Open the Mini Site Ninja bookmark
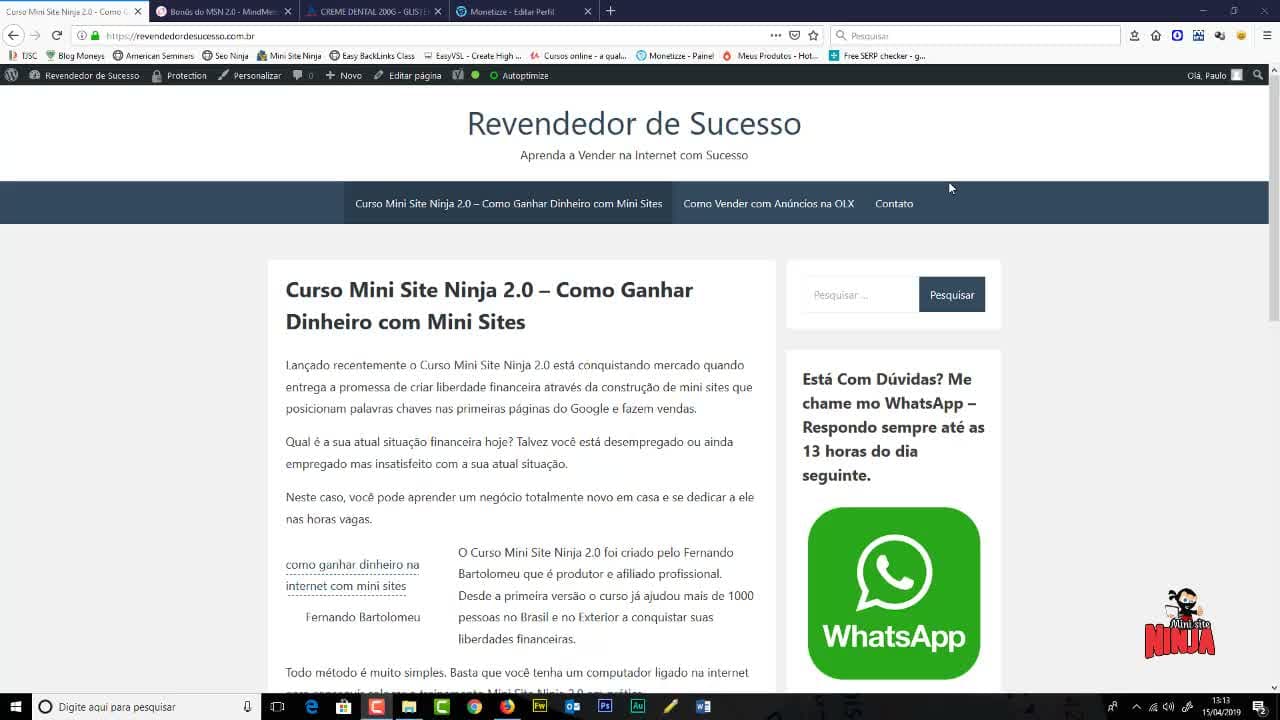1280x720 pixels. pyautogui.click(x=289, y=56)
